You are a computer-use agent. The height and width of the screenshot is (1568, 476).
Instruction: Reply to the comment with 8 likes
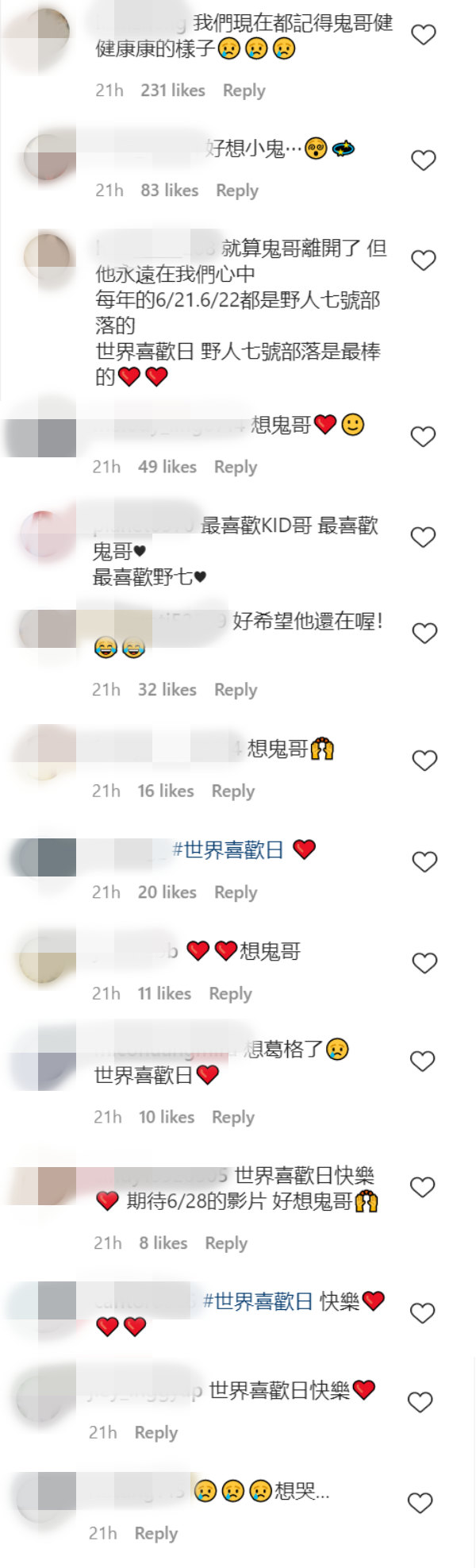[x=226, y=1243]
